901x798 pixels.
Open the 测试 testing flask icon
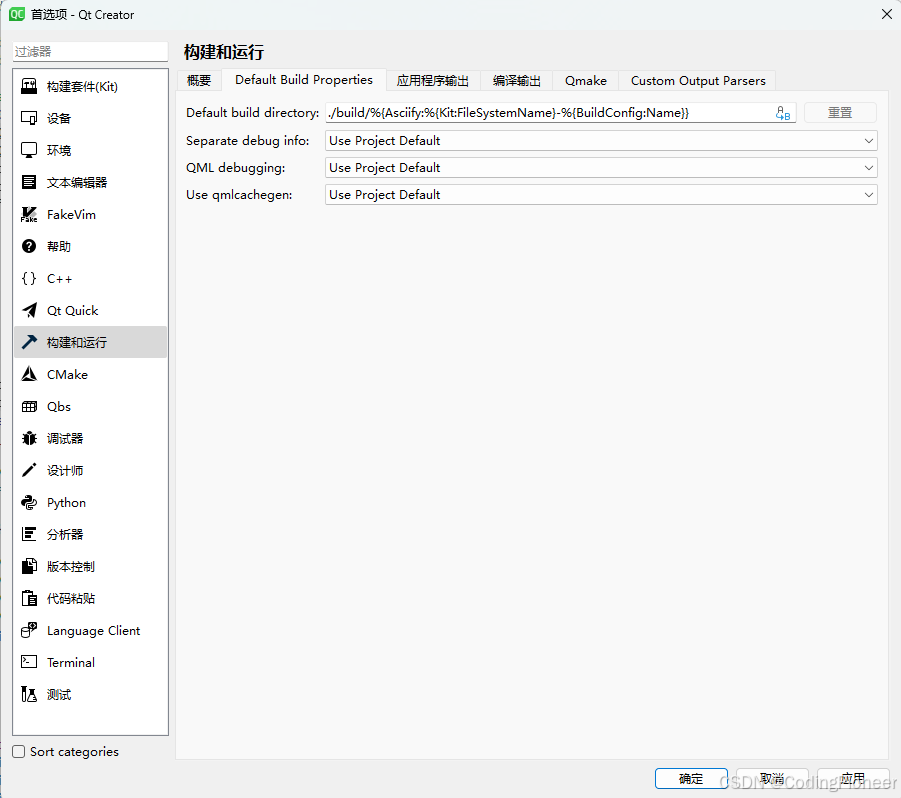(29, 695)
